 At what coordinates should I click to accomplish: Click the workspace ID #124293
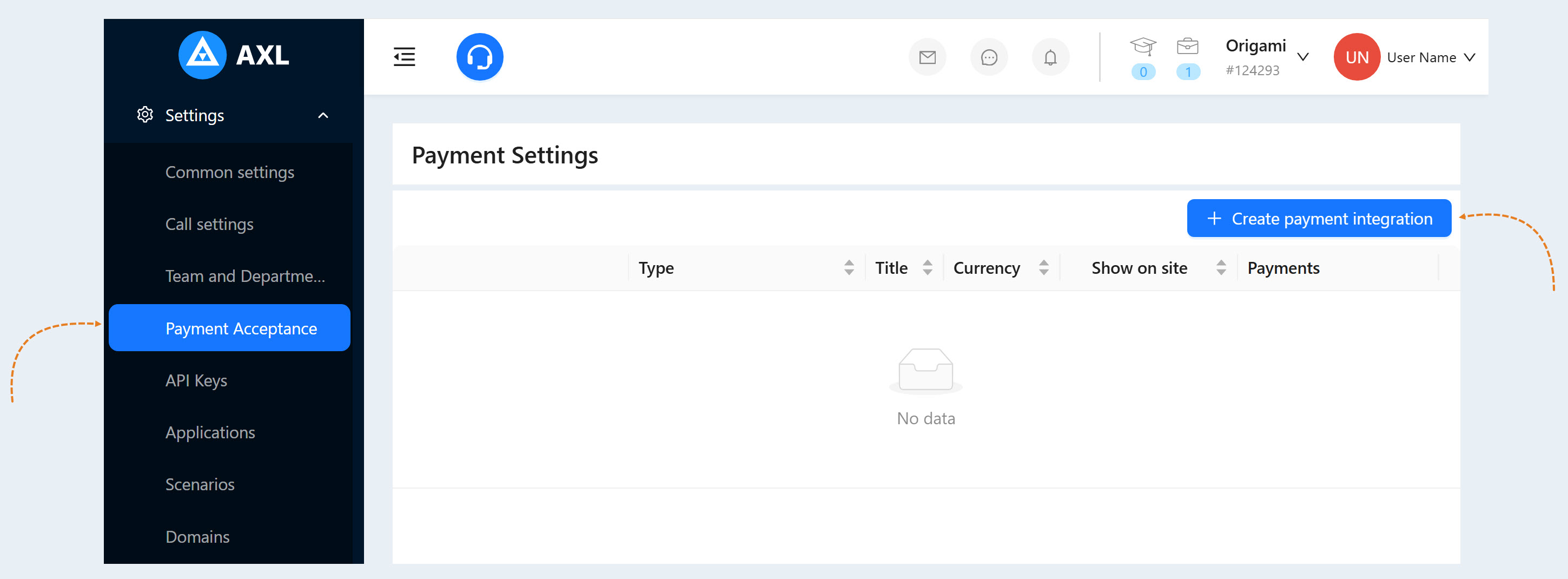click(x=1253, y=71)
